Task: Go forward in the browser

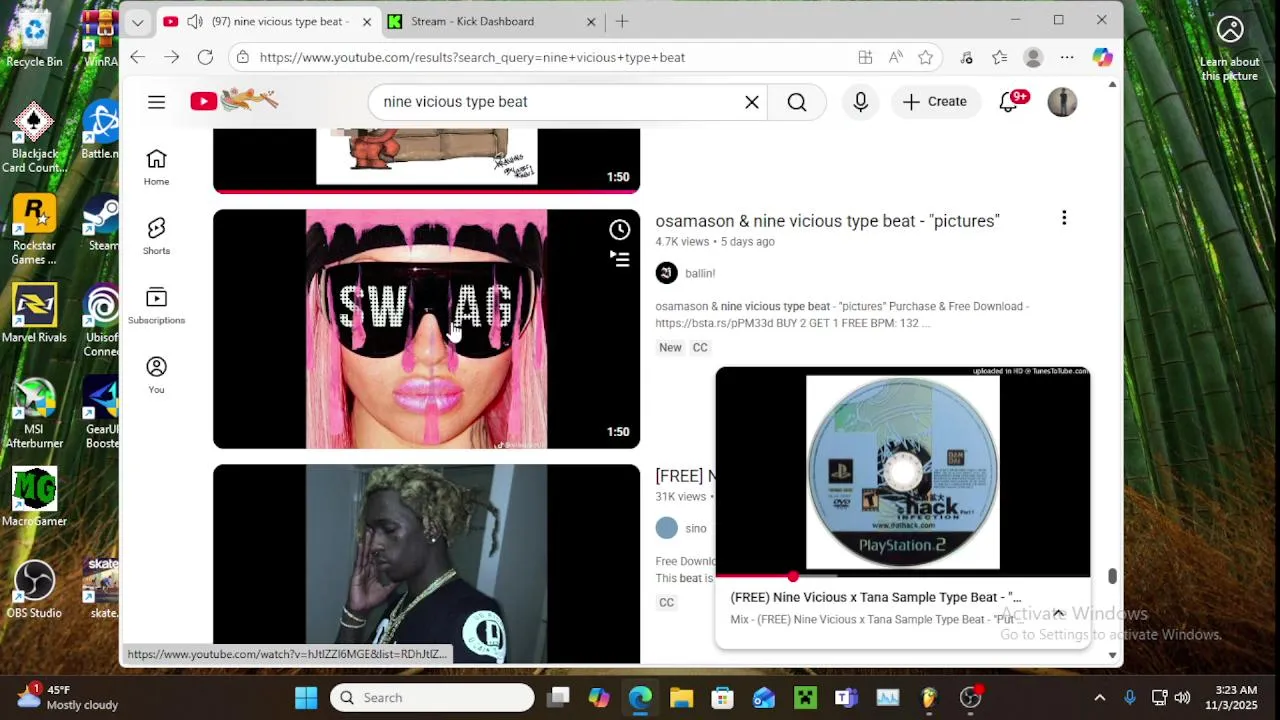Action: 171,57
